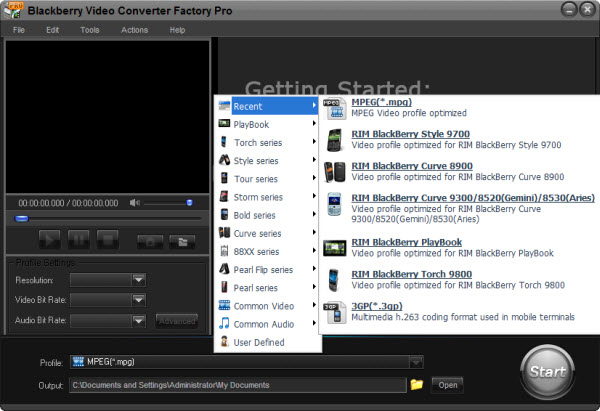Choose the MPEG(*.mpg) profile link
This screenshot has height=411, width=600.
click(382, 102)
